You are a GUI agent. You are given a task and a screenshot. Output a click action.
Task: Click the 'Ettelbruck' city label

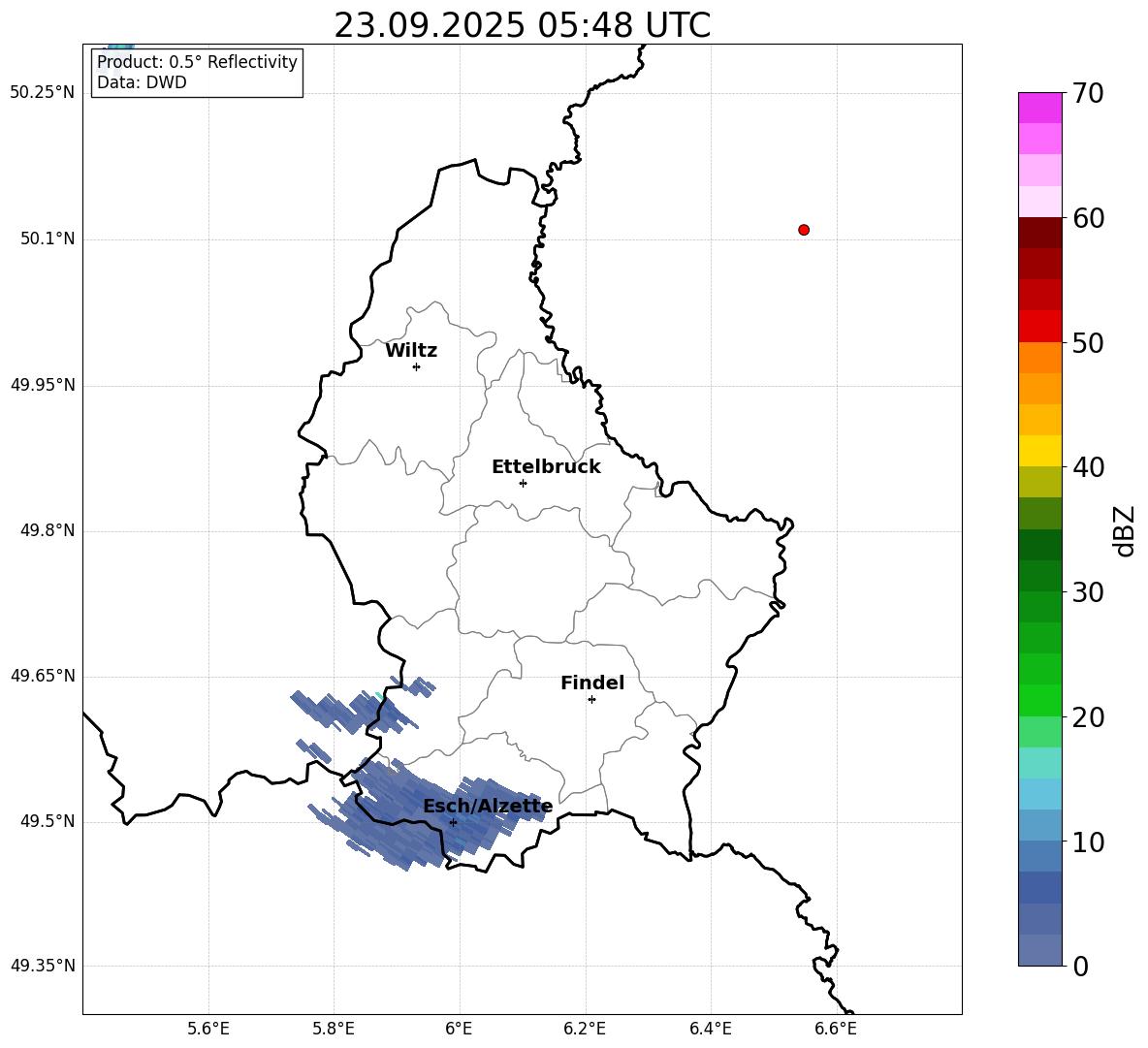546,467
